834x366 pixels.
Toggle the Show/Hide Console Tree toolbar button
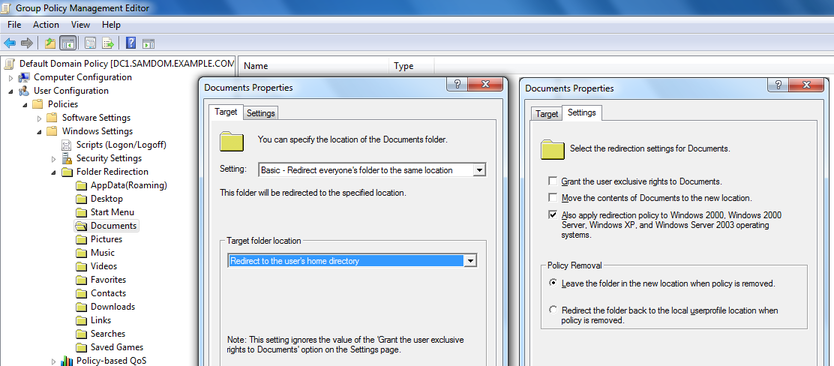click(68, 43)
